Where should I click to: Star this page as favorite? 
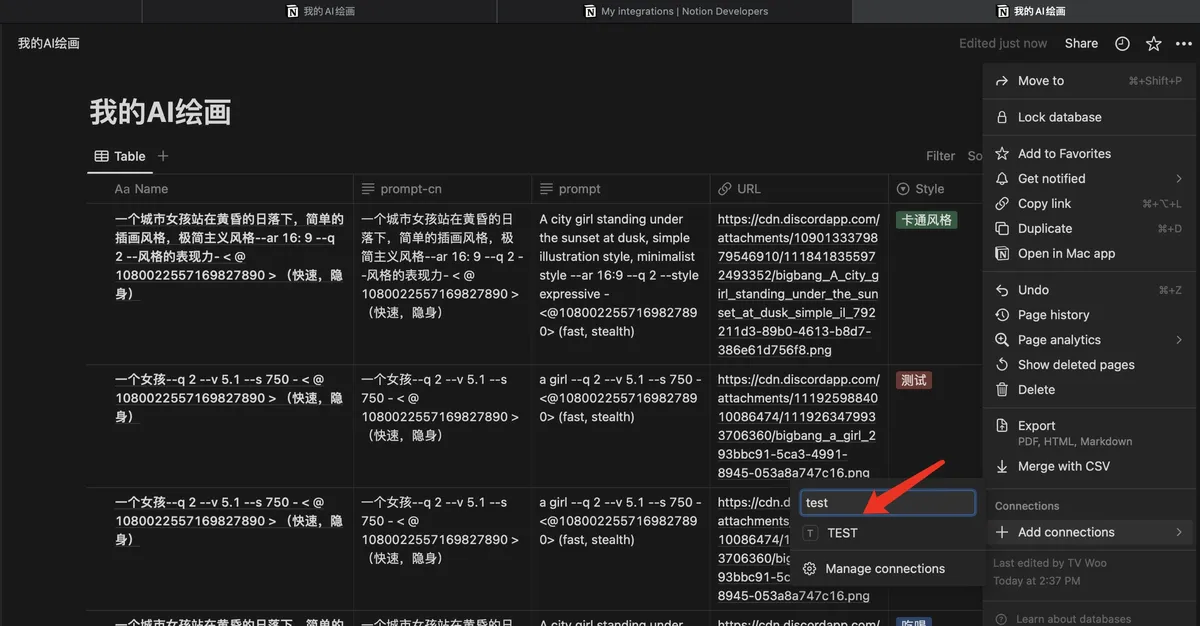point(1153,44)
